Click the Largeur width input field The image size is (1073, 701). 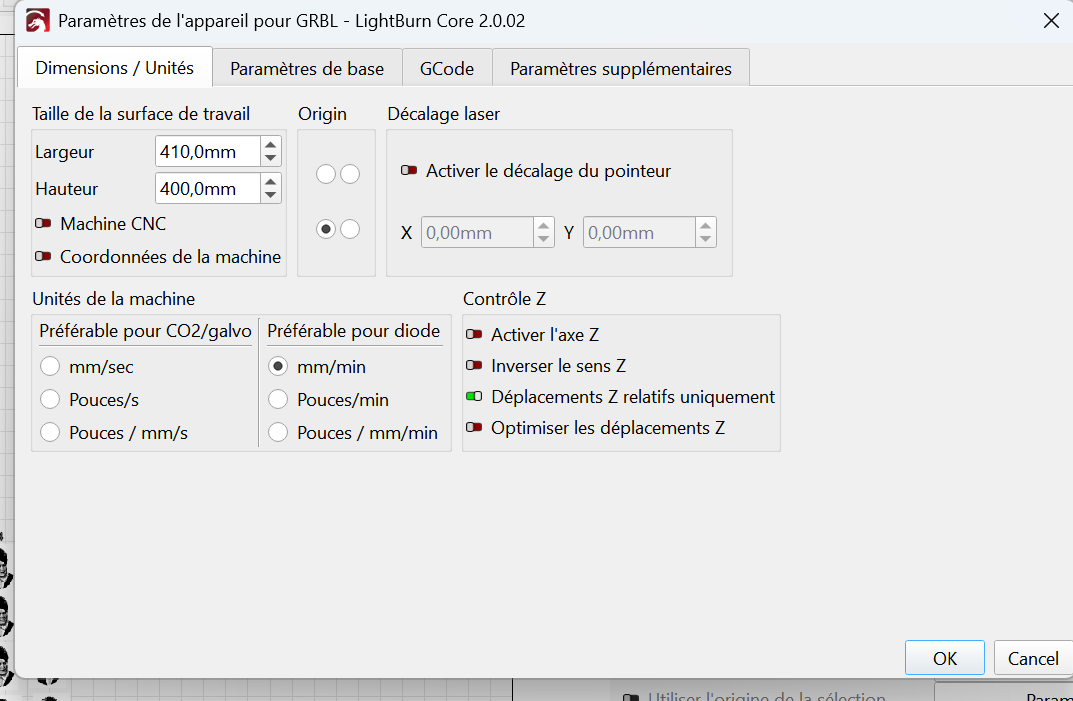pyautogui.click(x=207, y=151)
